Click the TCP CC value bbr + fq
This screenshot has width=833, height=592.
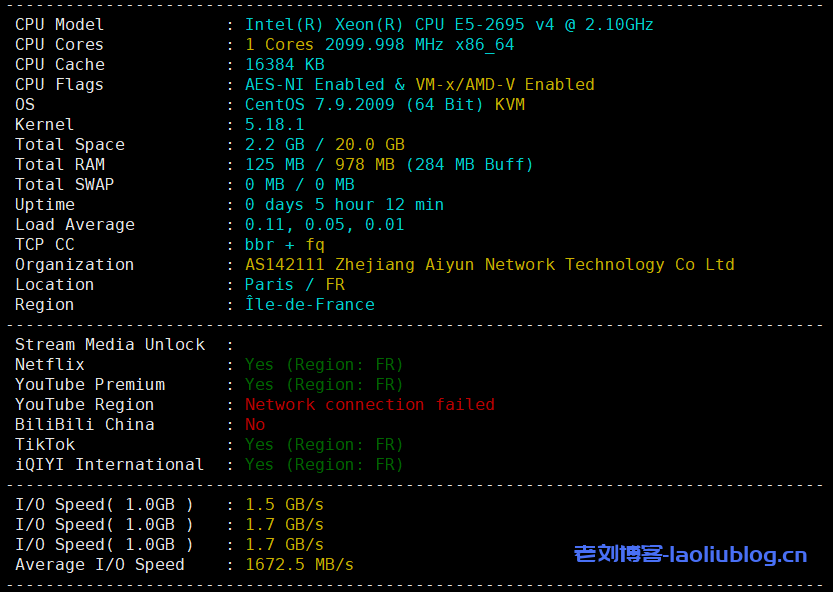point(284,244)
